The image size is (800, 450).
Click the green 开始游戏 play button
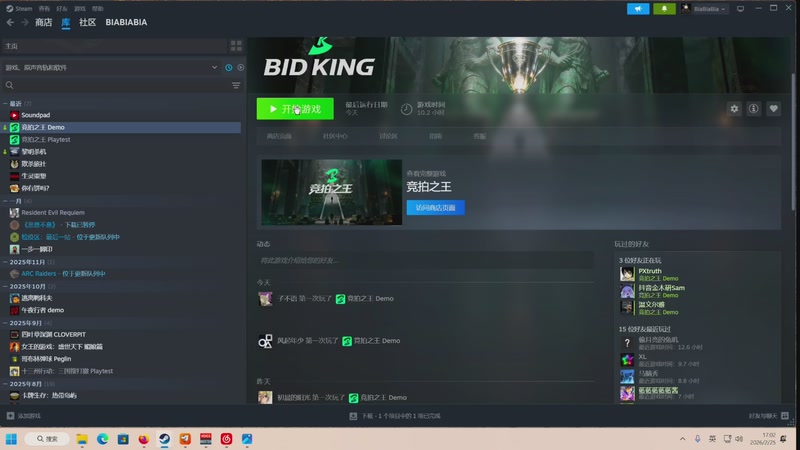click(x=295, y=109)
